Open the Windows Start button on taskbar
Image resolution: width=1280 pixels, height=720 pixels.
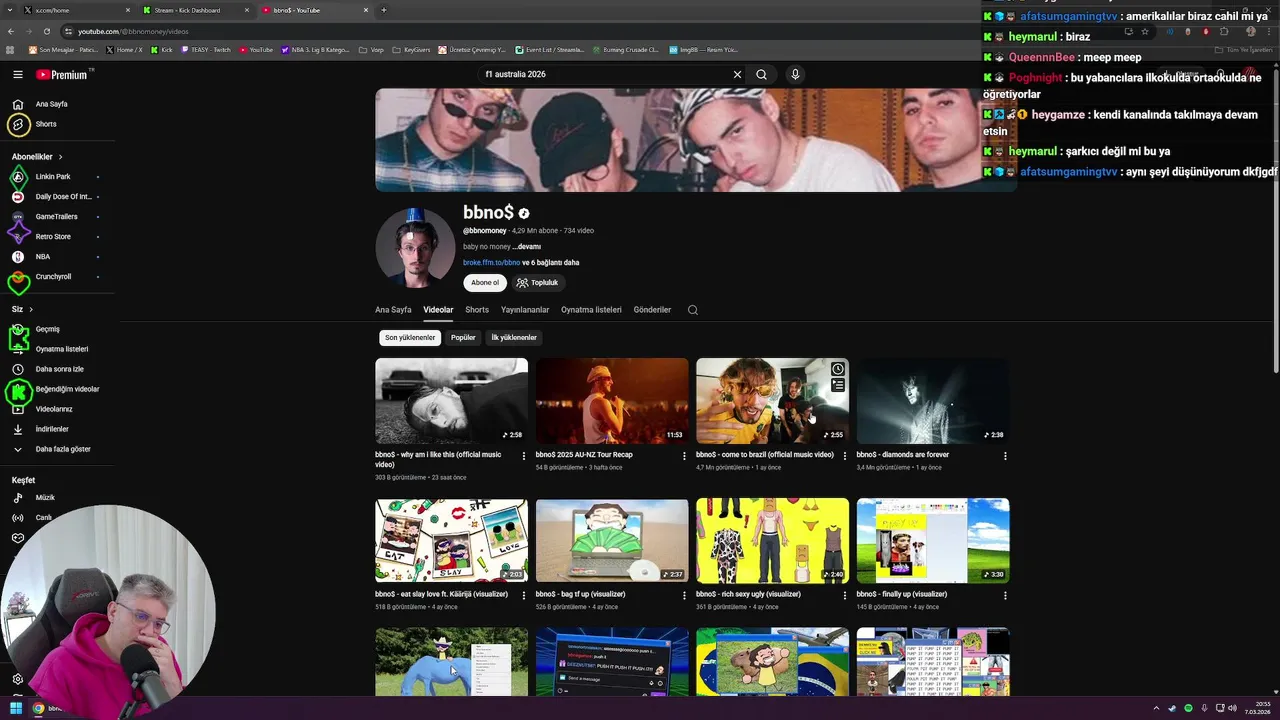click(x=16, y=708)
